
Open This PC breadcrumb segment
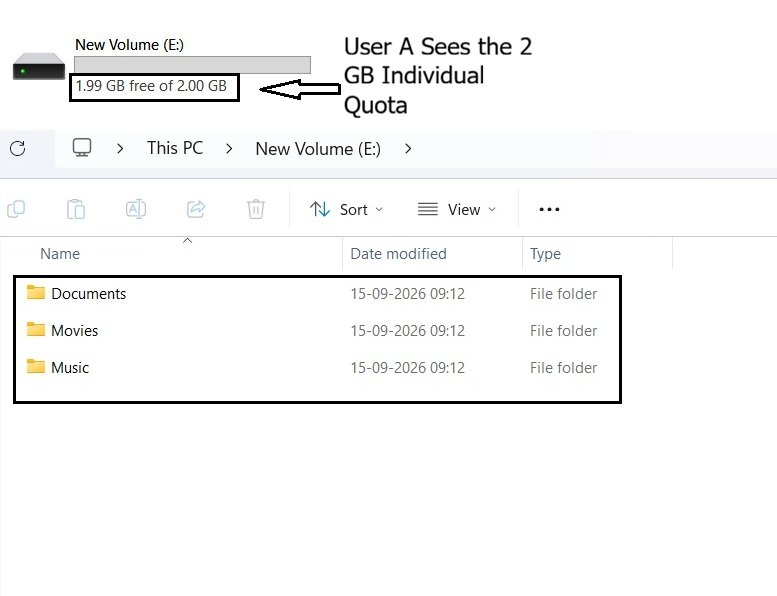point(175,148)
